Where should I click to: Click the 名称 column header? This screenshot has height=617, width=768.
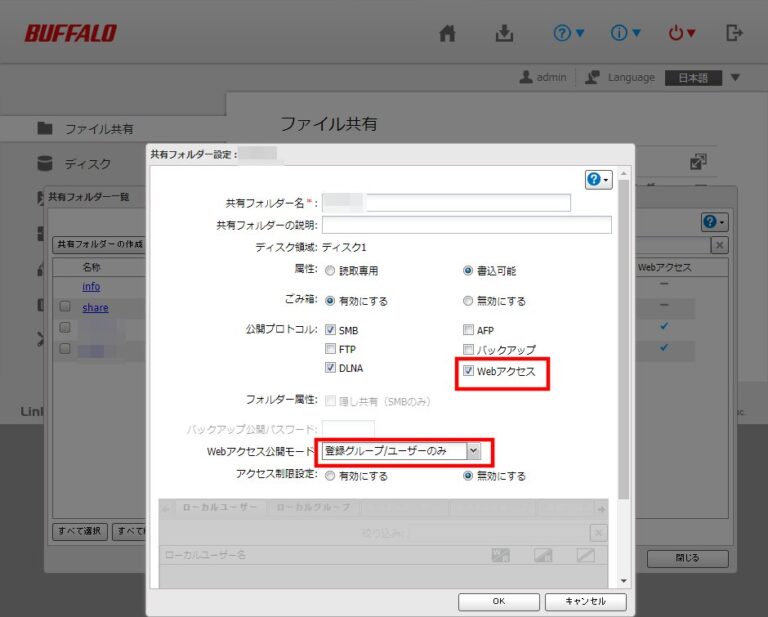click(91, 267)
